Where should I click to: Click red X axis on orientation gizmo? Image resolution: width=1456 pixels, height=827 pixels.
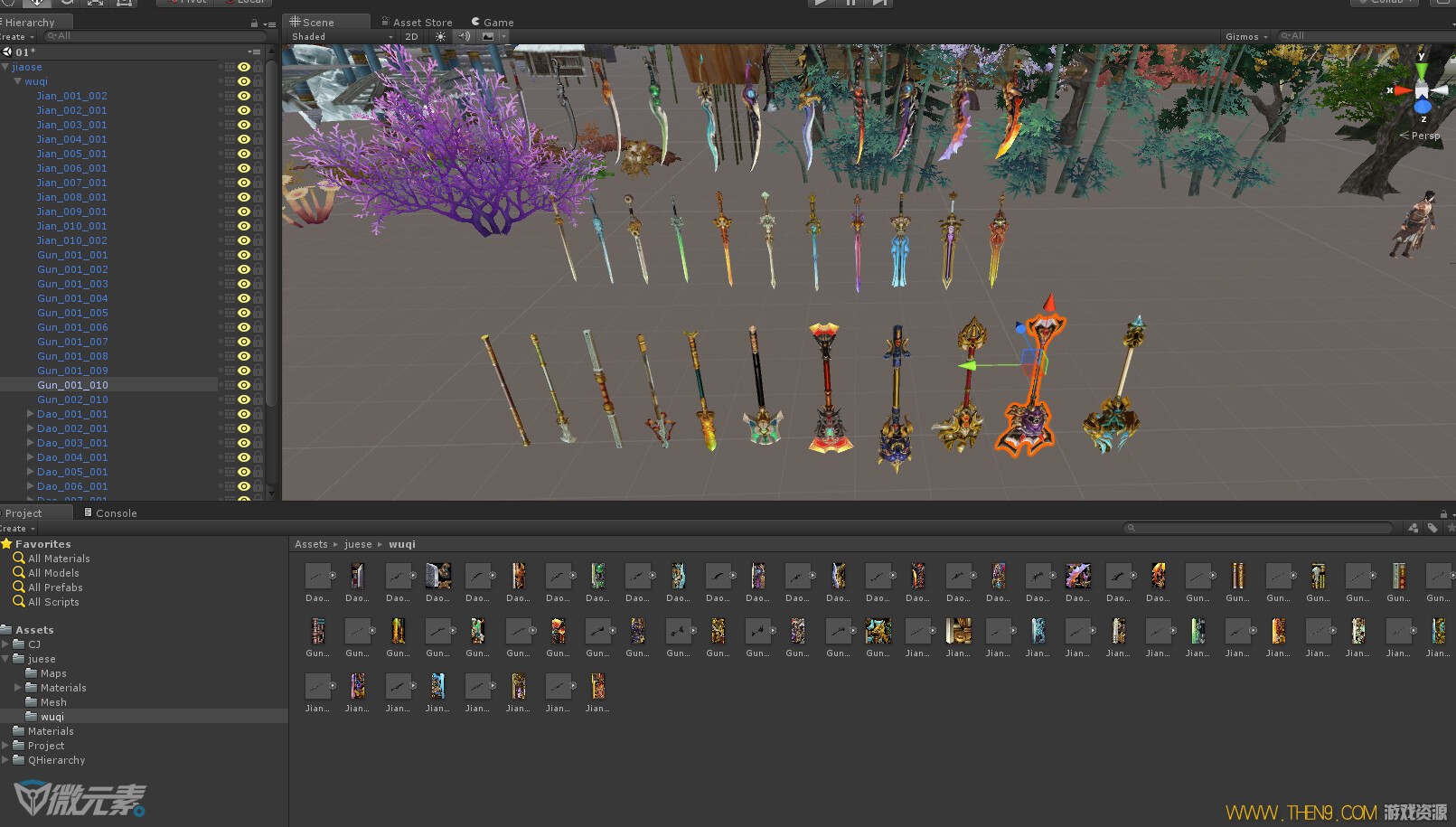[x=1400, y=90]
